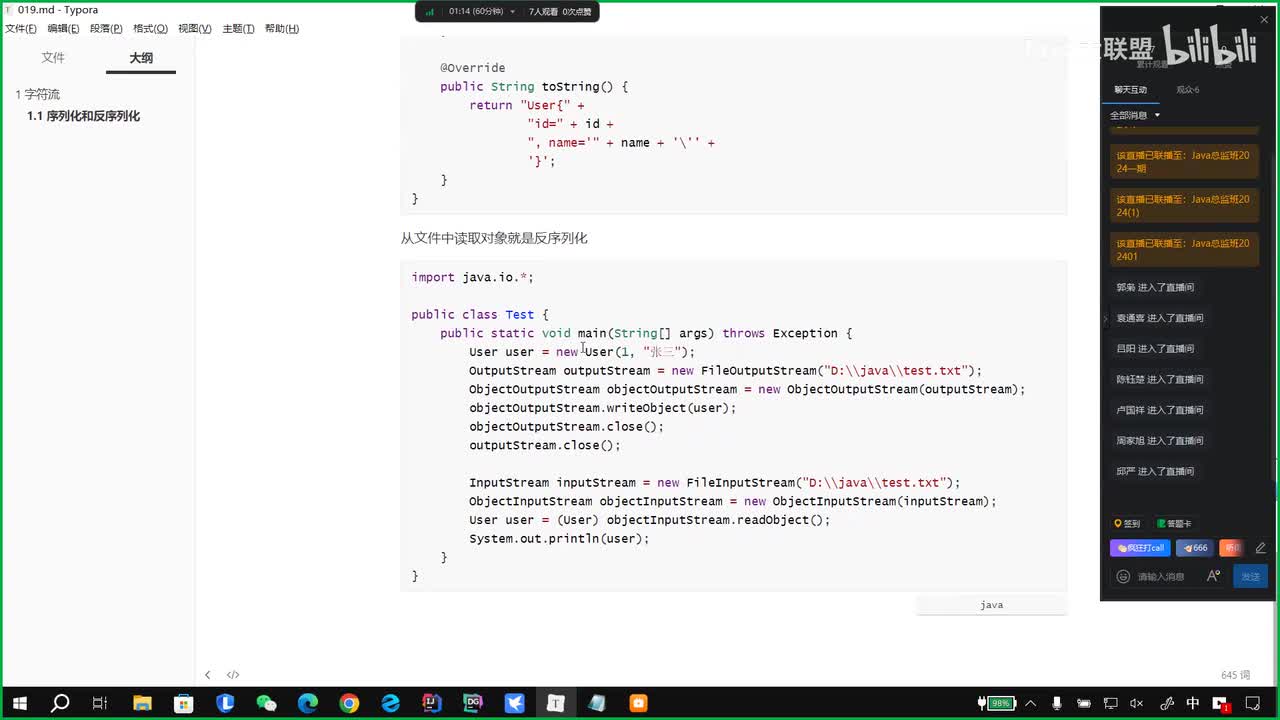Open the 答题卡 button in chat panel
This screenshot has height=720, width=1280.
pos(1174,524)
